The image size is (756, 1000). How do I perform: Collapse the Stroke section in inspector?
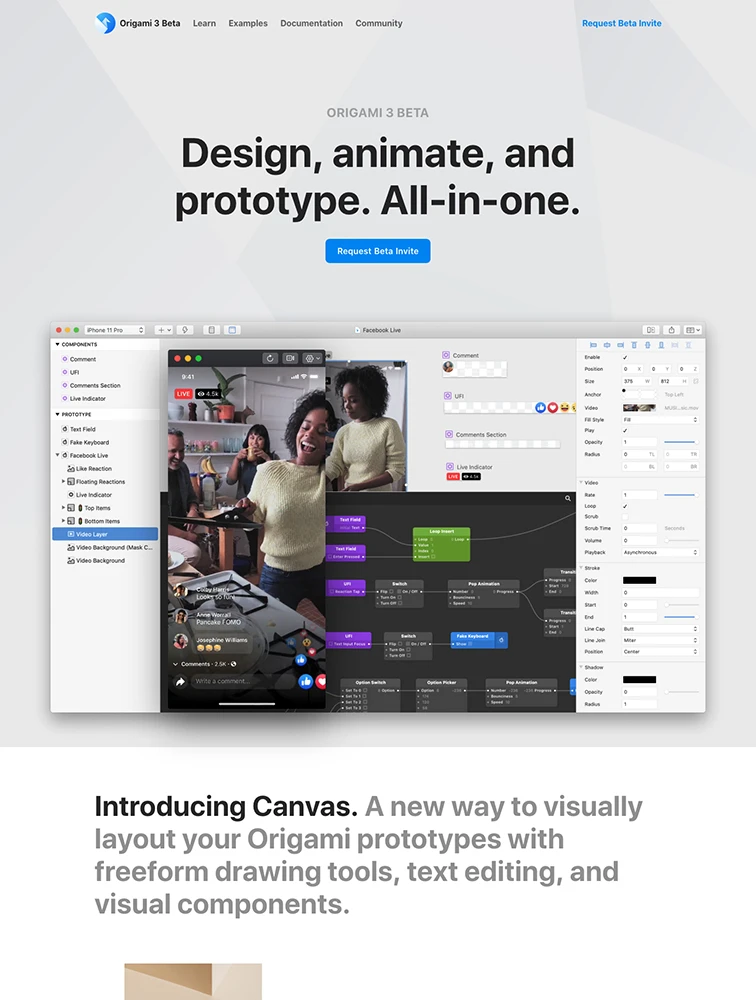(x=581, y=568)
